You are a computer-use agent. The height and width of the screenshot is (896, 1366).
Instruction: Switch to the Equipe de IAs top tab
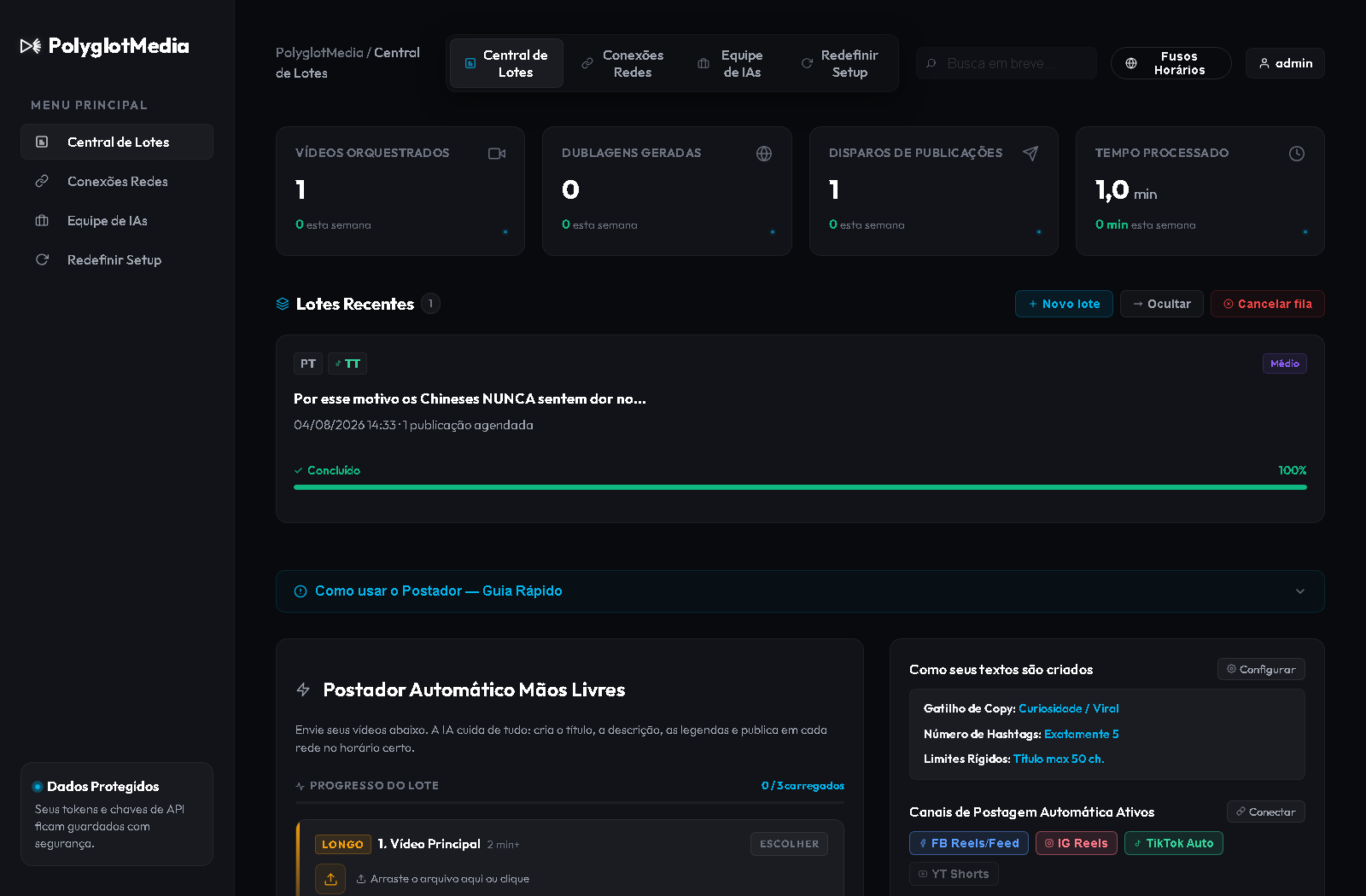(733, 63)
